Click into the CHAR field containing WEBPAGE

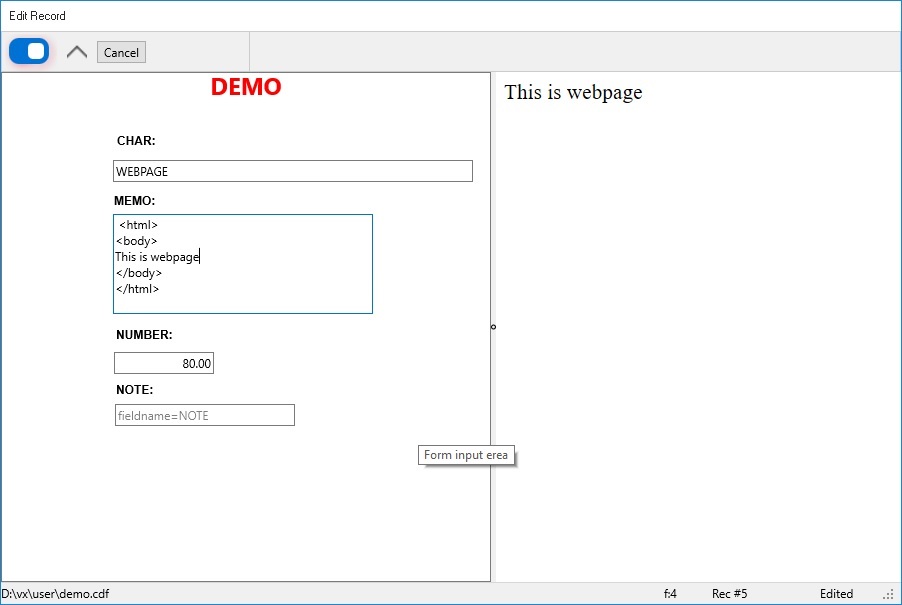click(x=292, y=171)
